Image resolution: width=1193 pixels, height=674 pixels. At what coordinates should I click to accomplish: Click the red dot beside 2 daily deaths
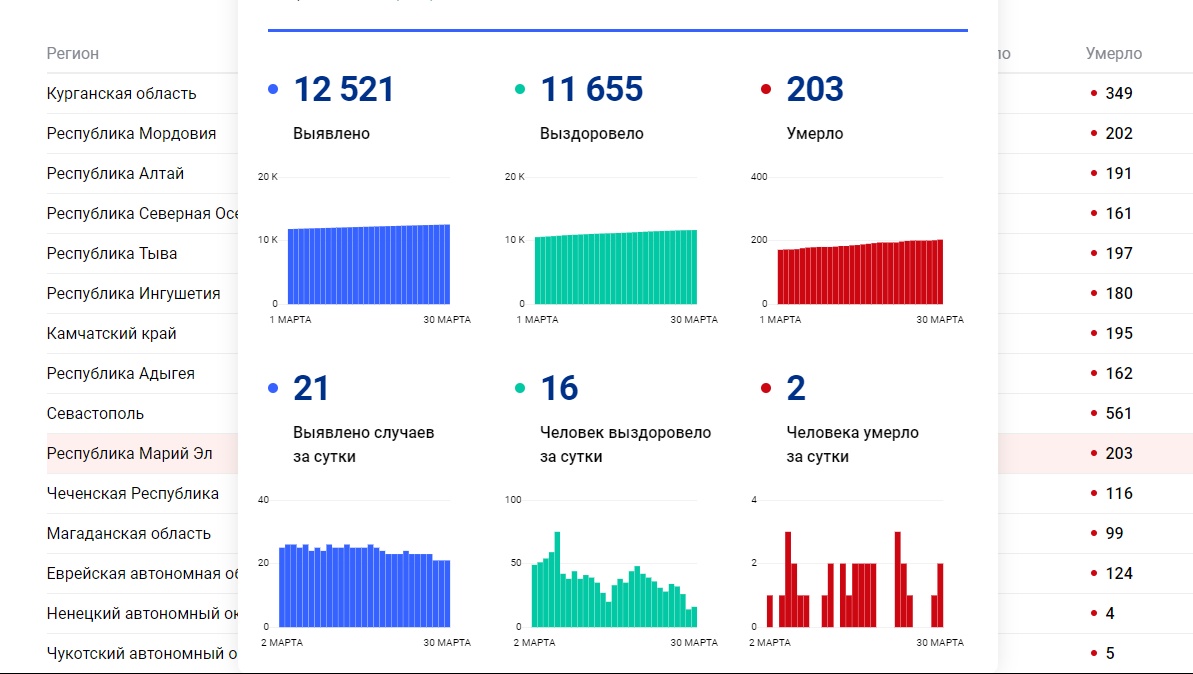[766, 388]
